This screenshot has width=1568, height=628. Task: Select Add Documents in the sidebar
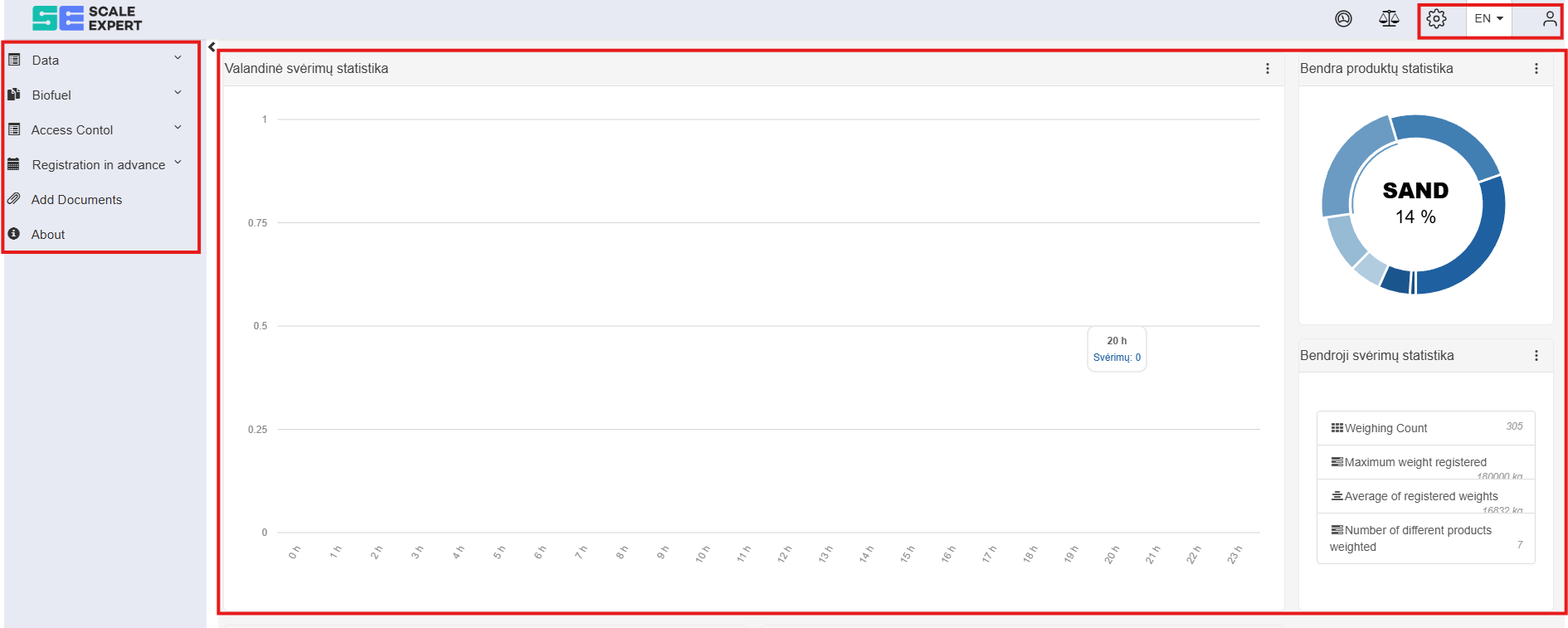click(x=76, y=200)
